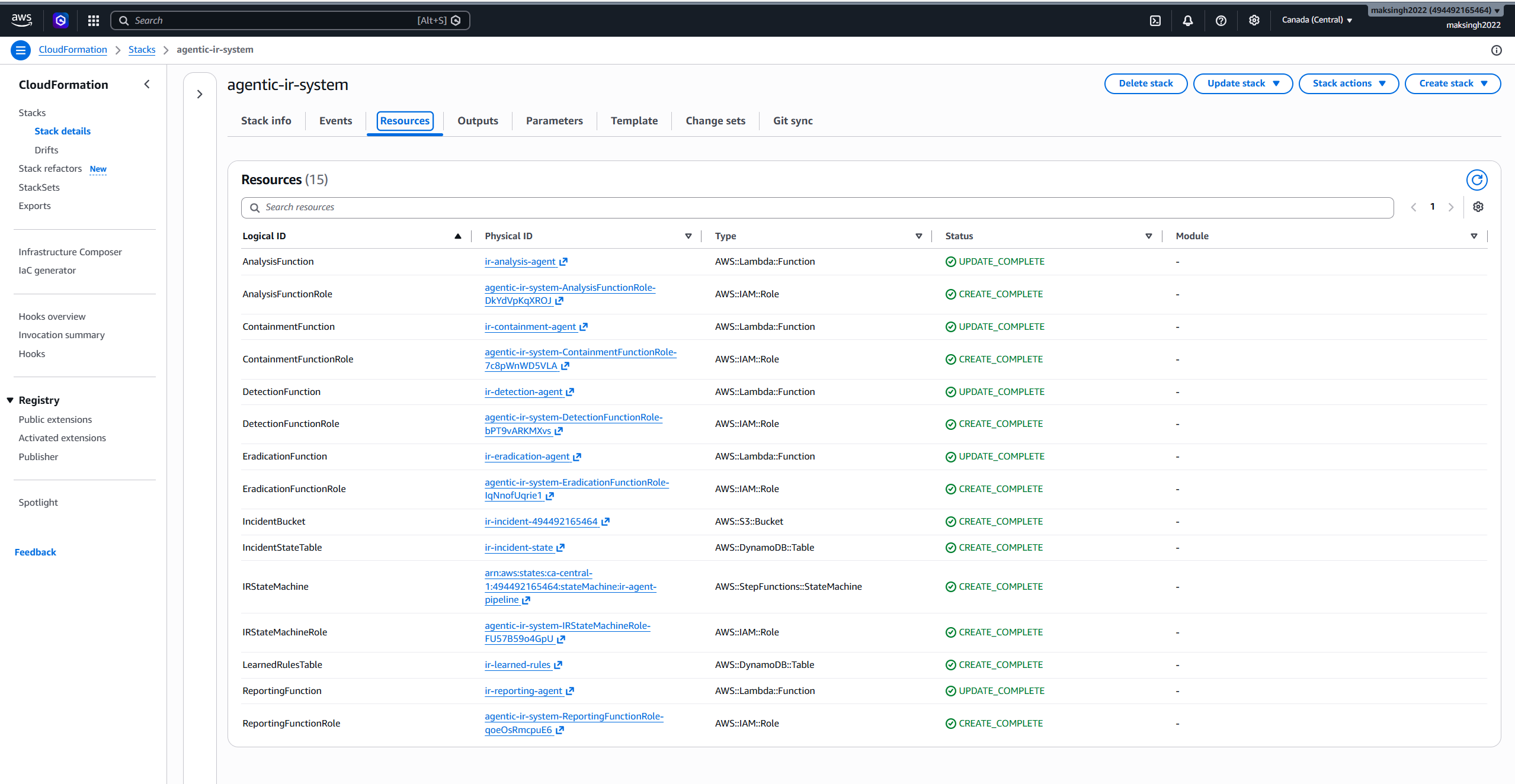Switch to the Outputs tab
1515x784 pixels.
point(478,121)
